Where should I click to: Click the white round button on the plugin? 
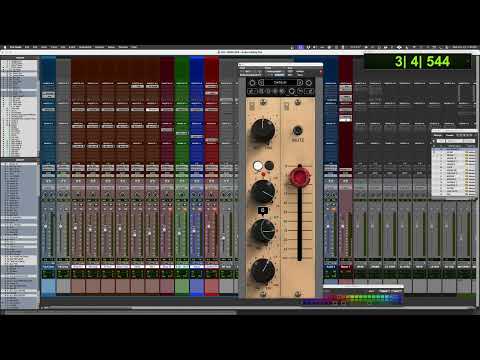pyautogui.click(x=258, y=165)
